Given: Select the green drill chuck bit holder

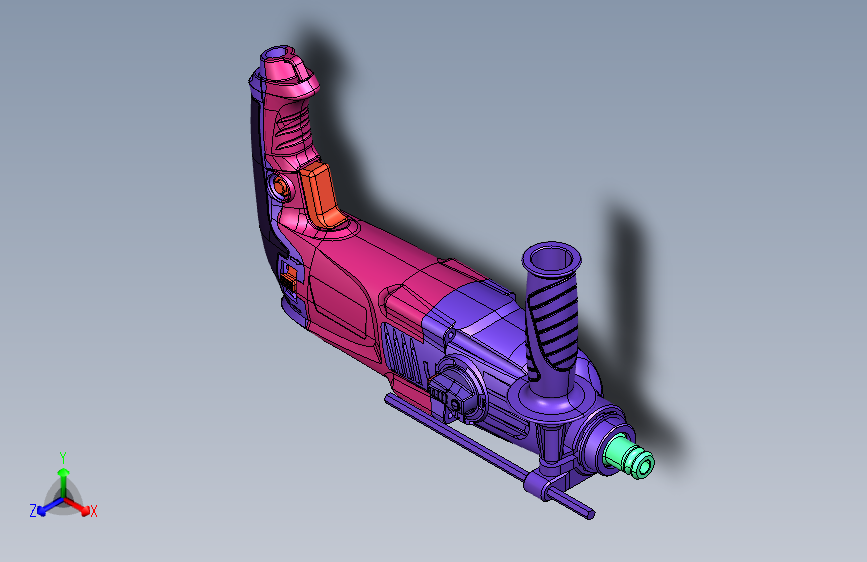Looking at the screenshot, I should tap(630, 455).
